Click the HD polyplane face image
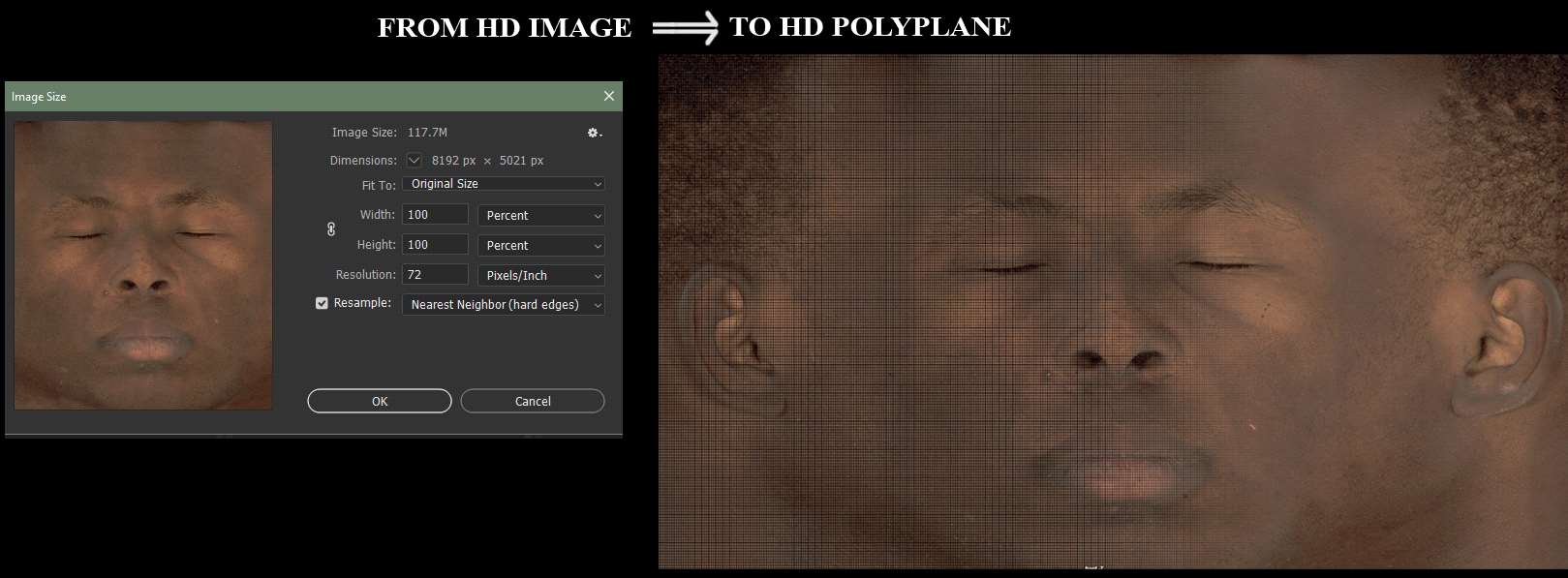 click(1113, 312)
